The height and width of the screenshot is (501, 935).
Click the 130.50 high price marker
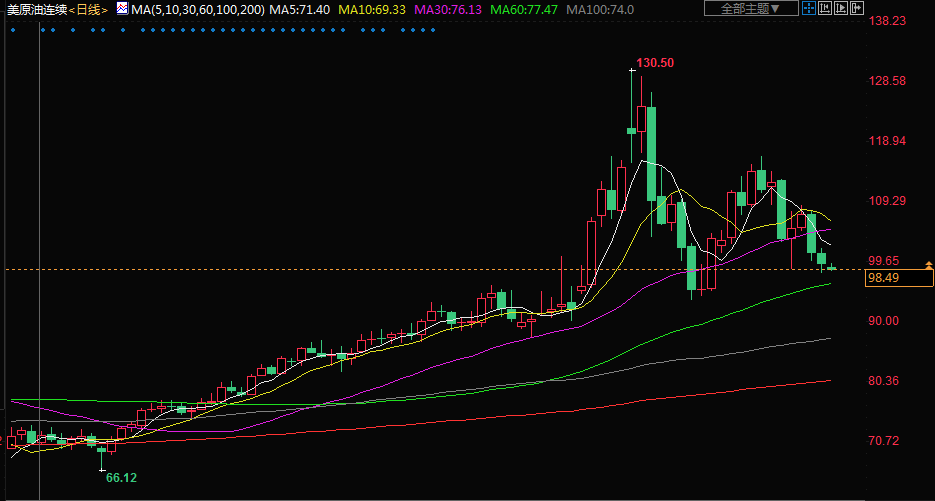coord(655,63)
